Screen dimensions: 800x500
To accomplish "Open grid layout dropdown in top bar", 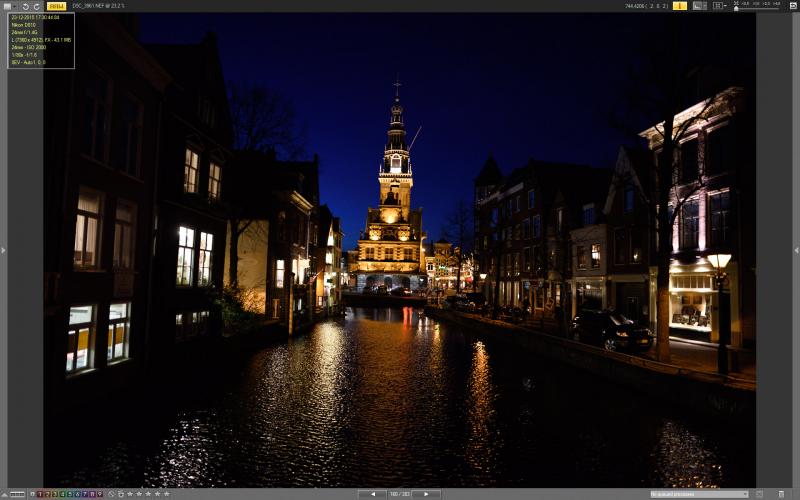I will tap(720, 6).
